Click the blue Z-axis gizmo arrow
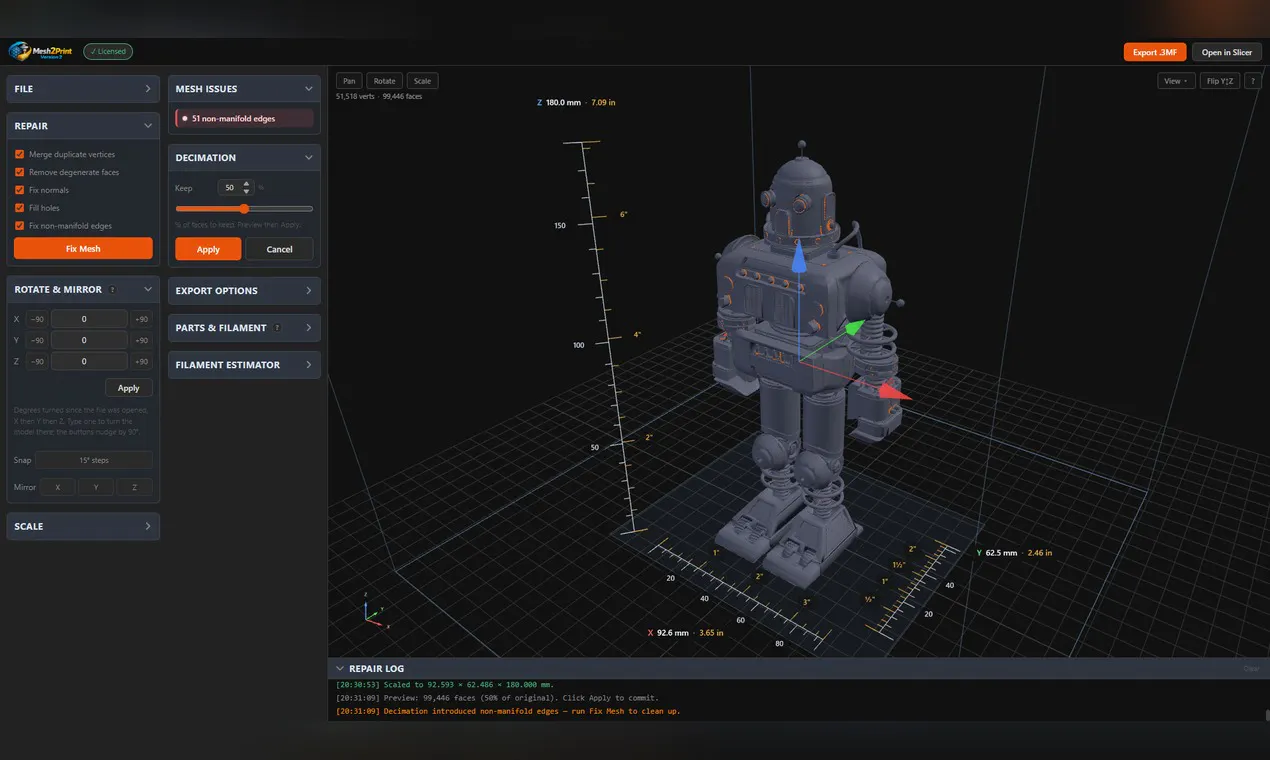 tap(798, 260)
